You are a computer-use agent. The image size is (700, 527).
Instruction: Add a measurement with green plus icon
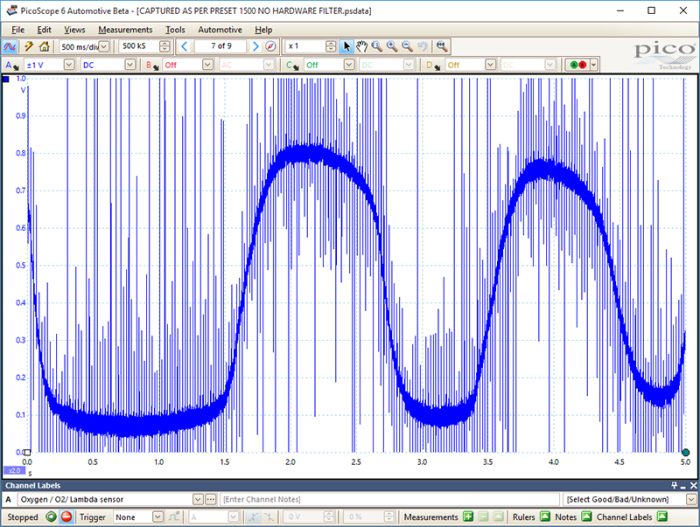coord(467,517)
